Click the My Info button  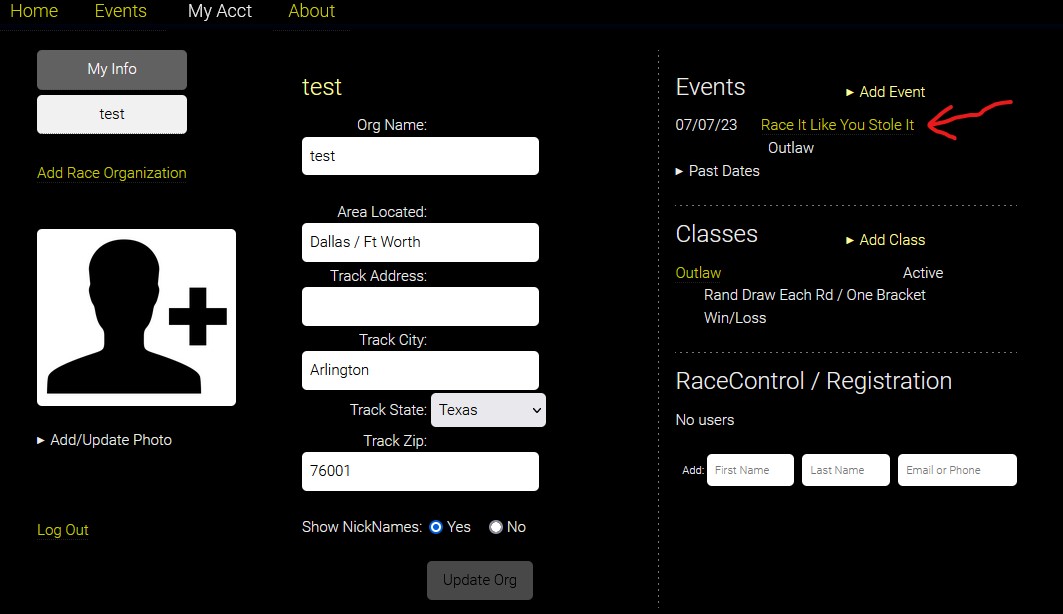(112, 70)
